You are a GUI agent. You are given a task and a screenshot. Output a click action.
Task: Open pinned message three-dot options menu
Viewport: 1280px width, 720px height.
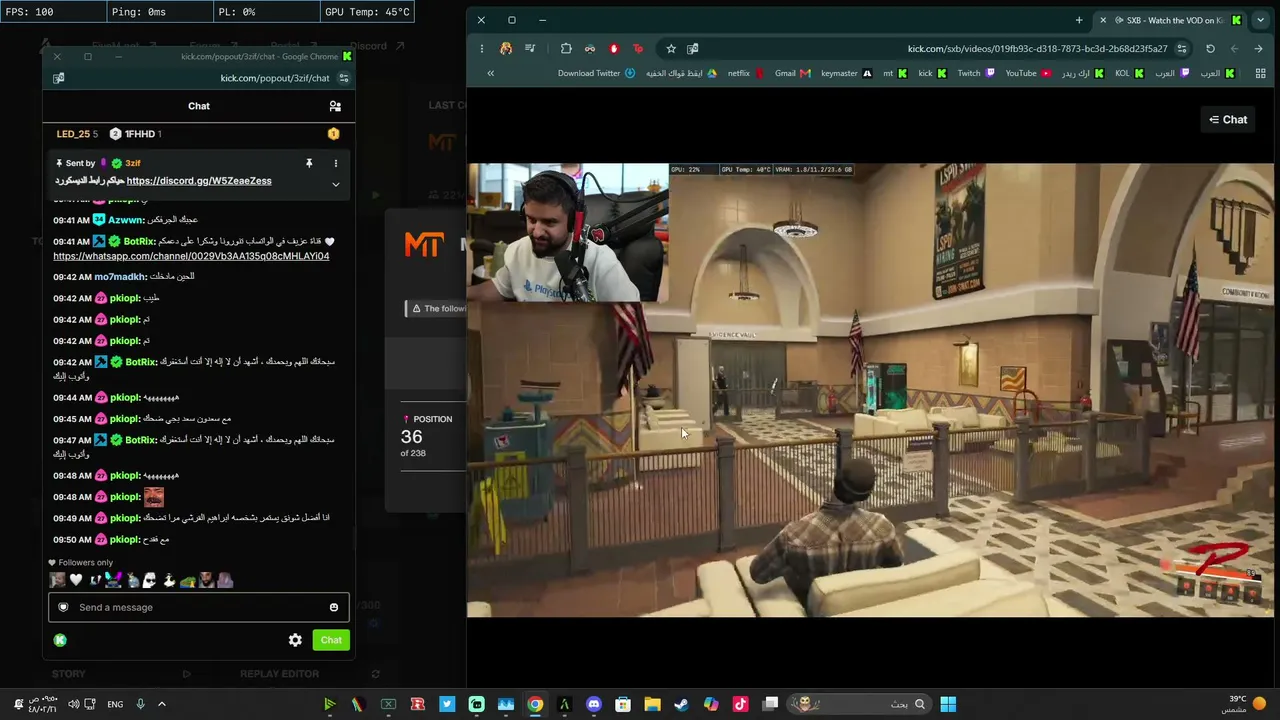[336, 163]
